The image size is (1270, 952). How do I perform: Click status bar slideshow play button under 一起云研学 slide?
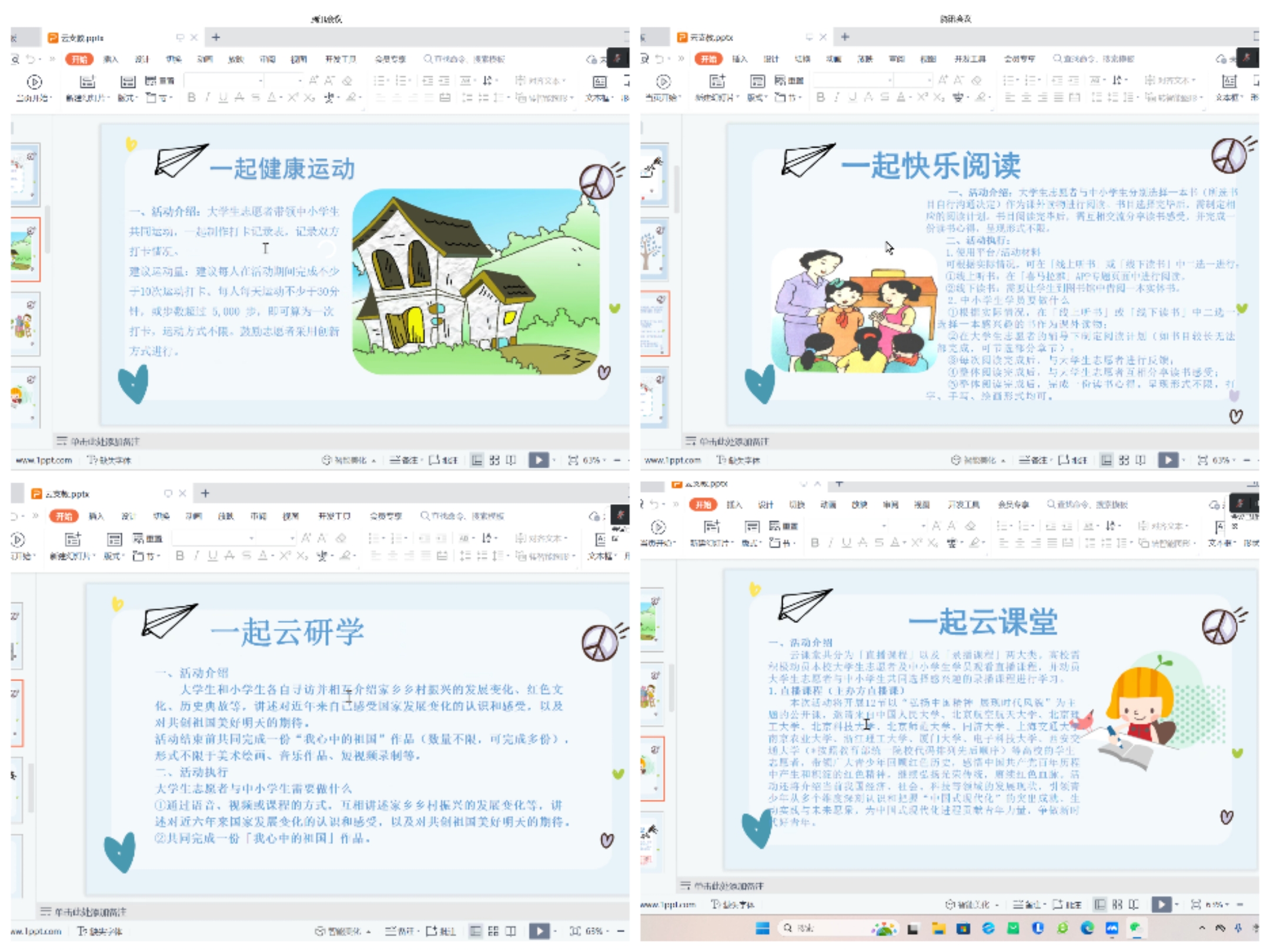(539, 930)
